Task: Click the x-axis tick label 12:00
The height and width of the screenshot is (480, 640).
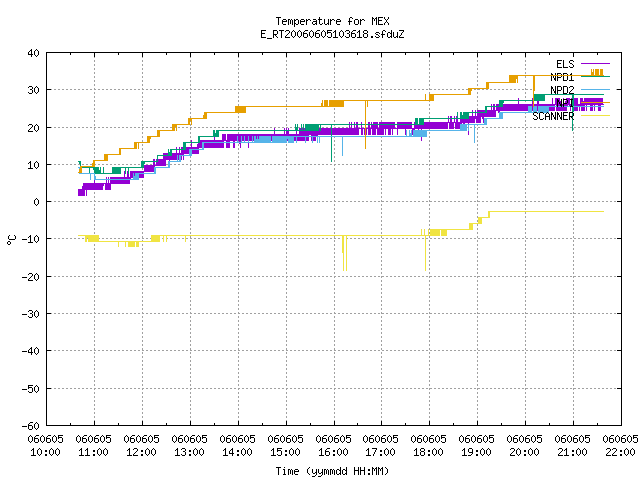Action: pyautogui.click(x=142, y=452)
